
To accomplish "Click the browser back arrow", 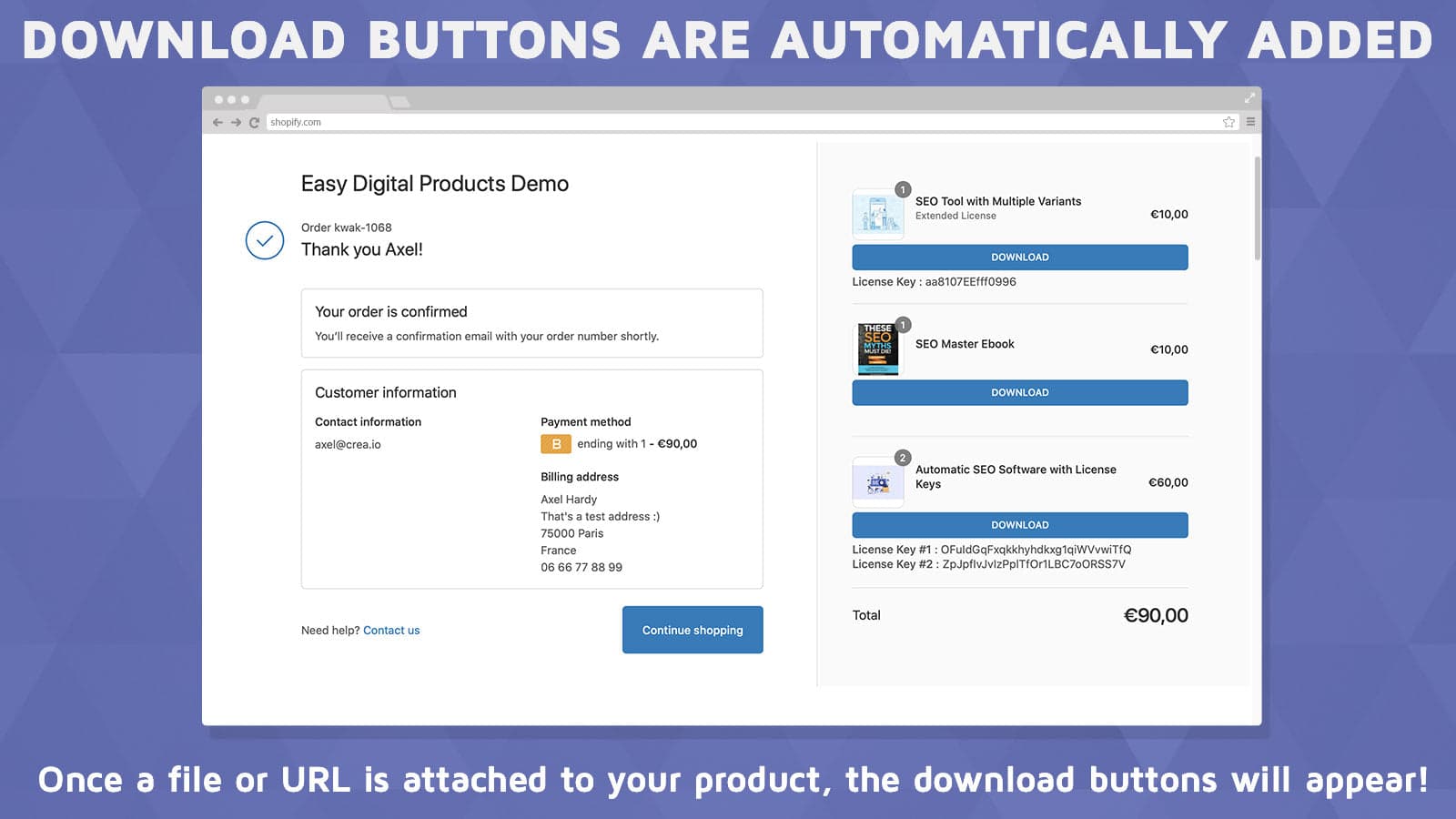I will (x=217, y=121).
